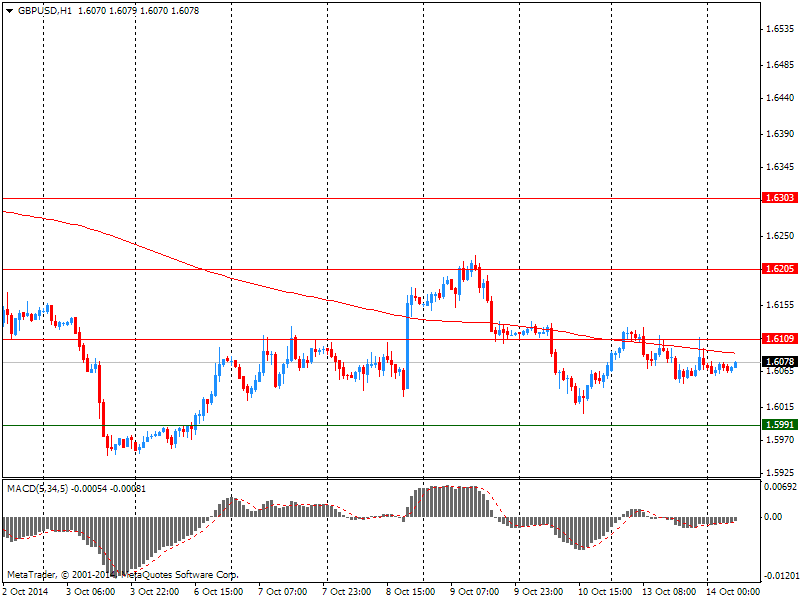Click the 1.6015 price scale value

[780, 407]
